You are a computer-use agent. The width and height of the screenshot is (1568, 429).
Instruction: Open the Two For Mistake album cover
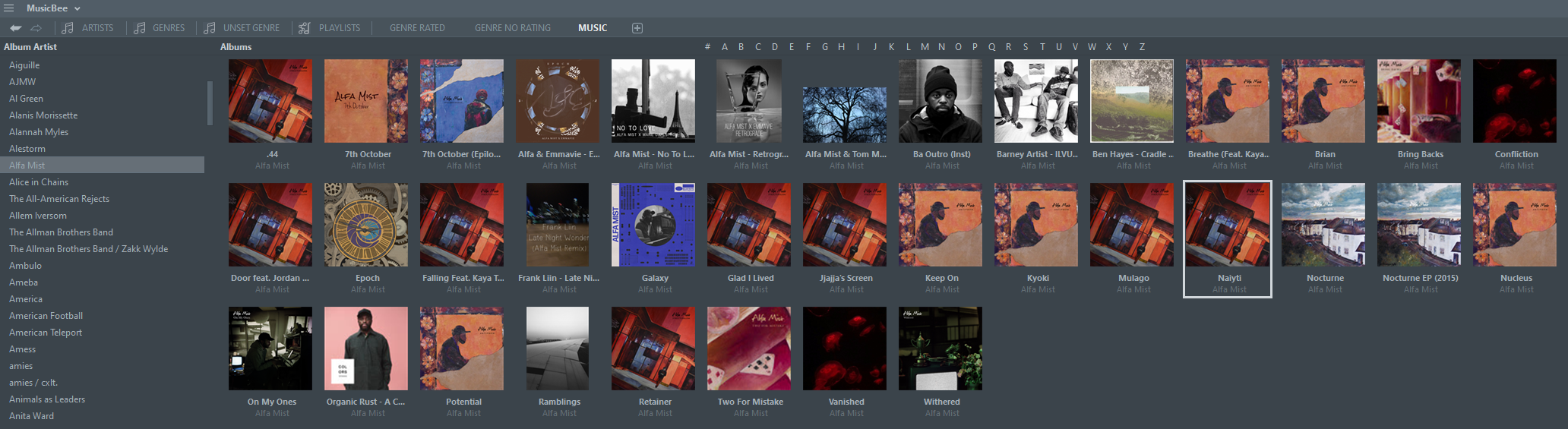(749, 349)
